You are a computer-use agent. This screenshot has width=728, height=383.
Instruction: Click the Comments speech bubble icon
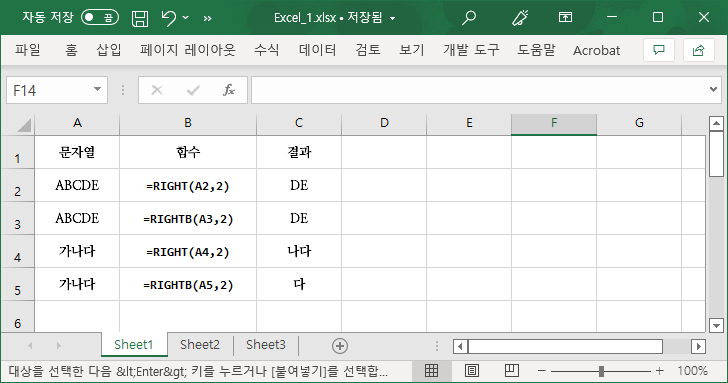pyautogui.click(x=659, y=50)
